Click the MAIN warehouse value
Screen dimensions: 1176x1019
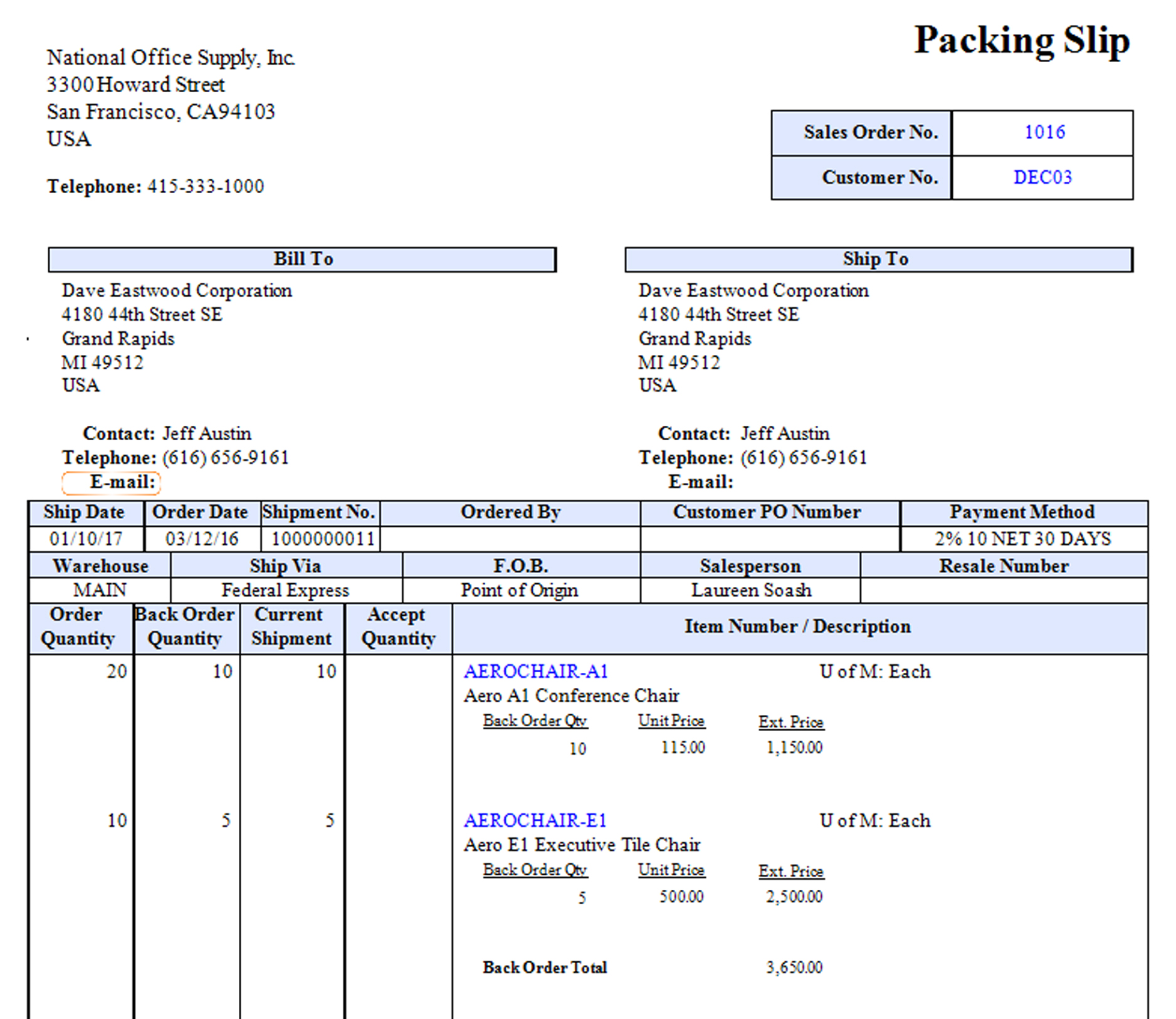pyautogui.click(x=100, y=590)
